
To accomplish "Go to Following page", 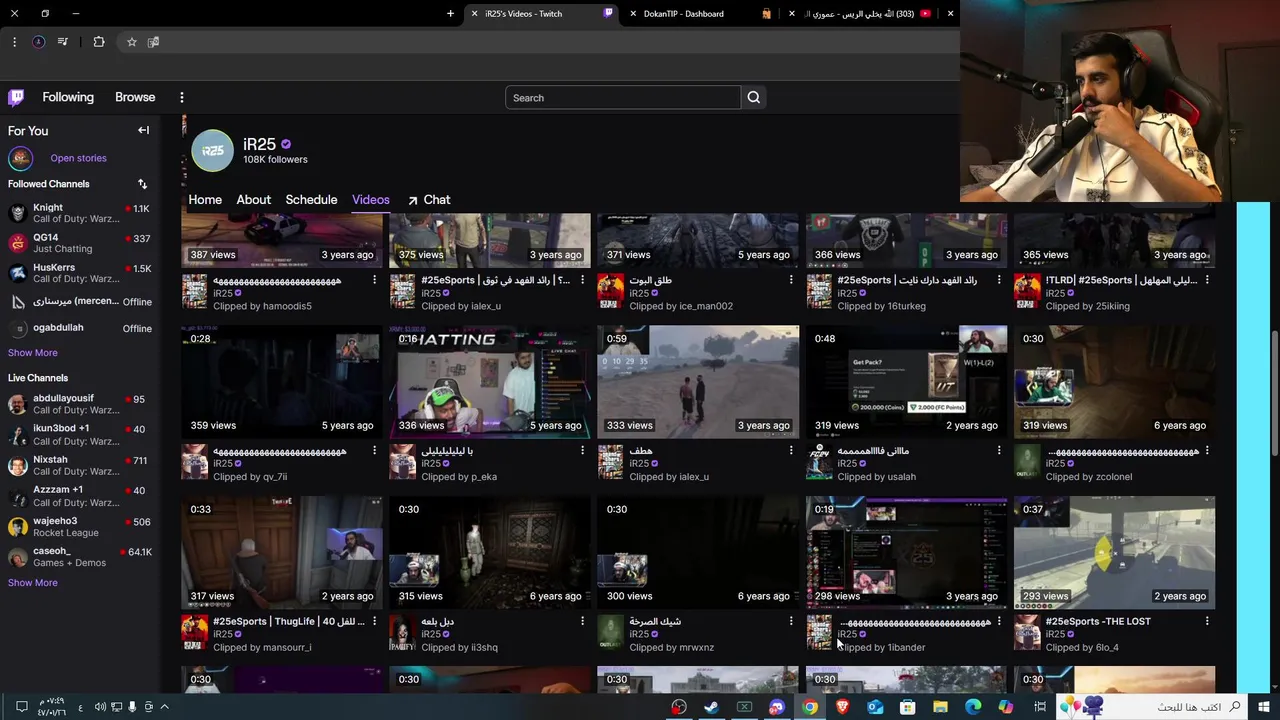I will click(x=68, y=97).
